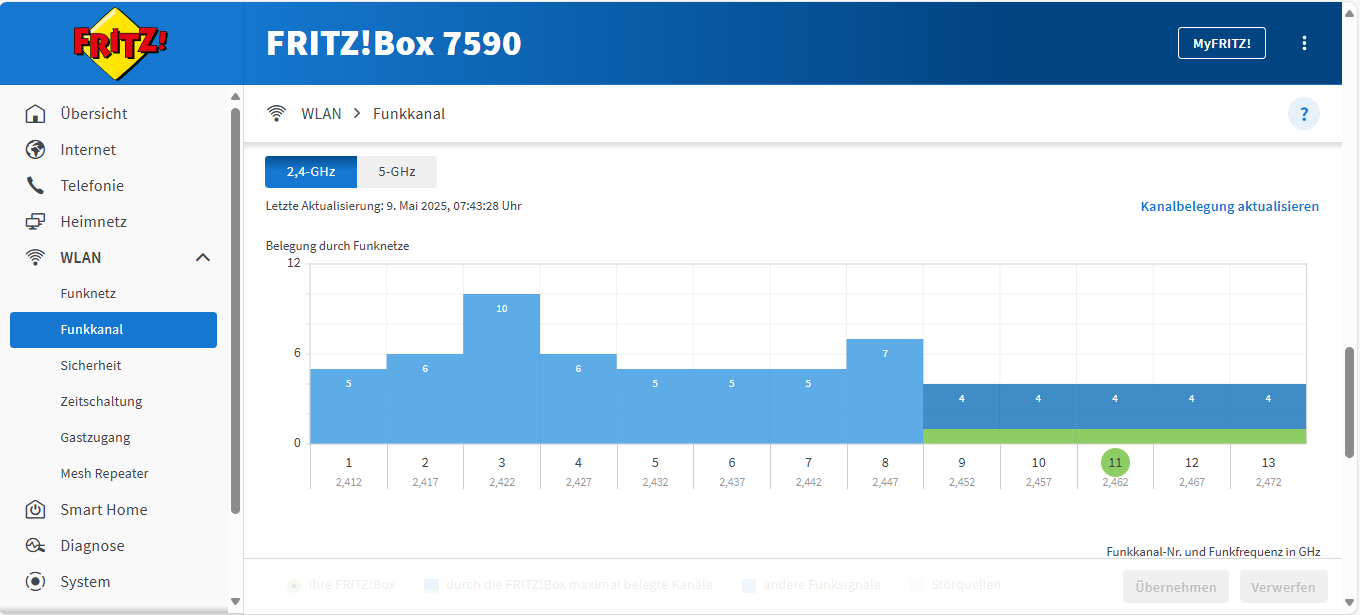Viewport: 1360px width, 615px height.
Task: Click the Heimnetz network icon
Action: 35,222
